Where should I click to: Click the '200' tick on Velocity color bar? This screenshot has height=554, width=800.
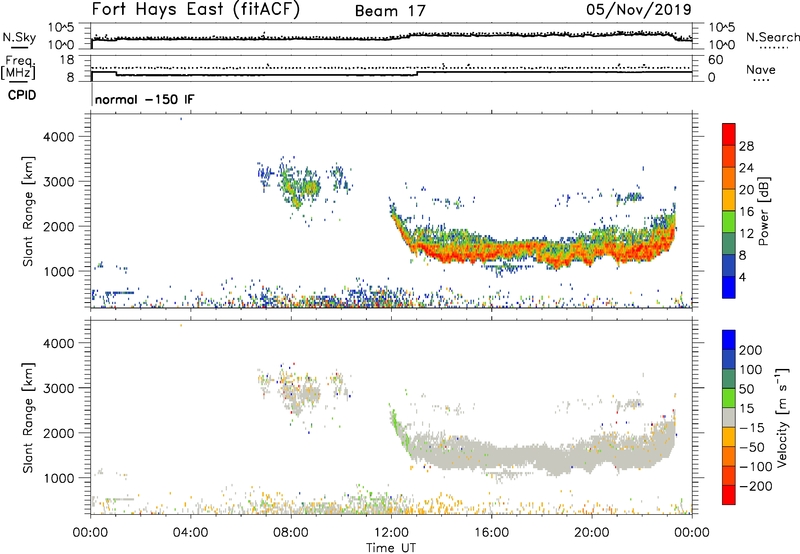pyautogui.click(x=751, y=350)
